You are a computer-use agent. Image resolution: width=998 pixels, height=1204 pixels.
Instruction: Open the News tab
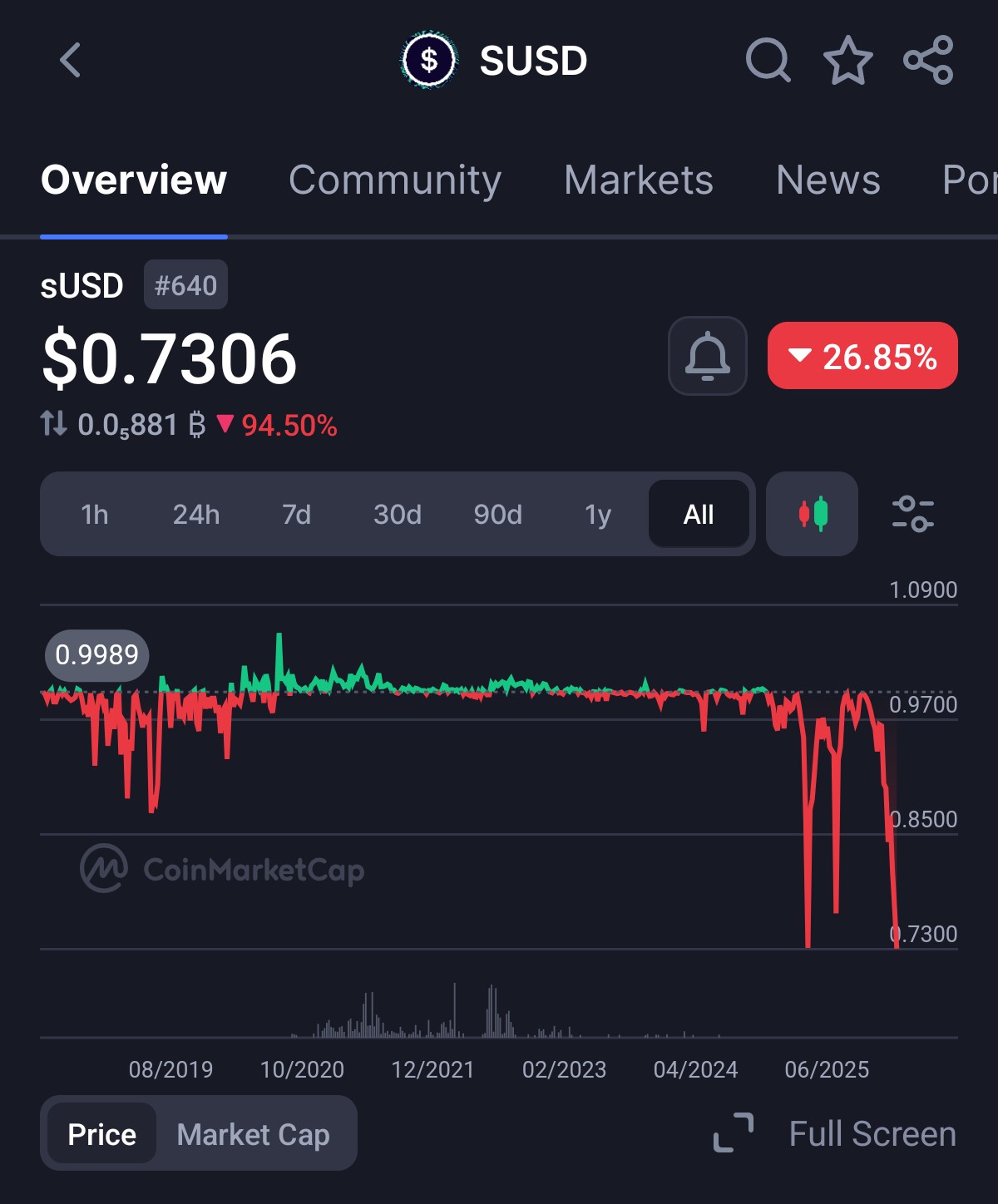828,180
